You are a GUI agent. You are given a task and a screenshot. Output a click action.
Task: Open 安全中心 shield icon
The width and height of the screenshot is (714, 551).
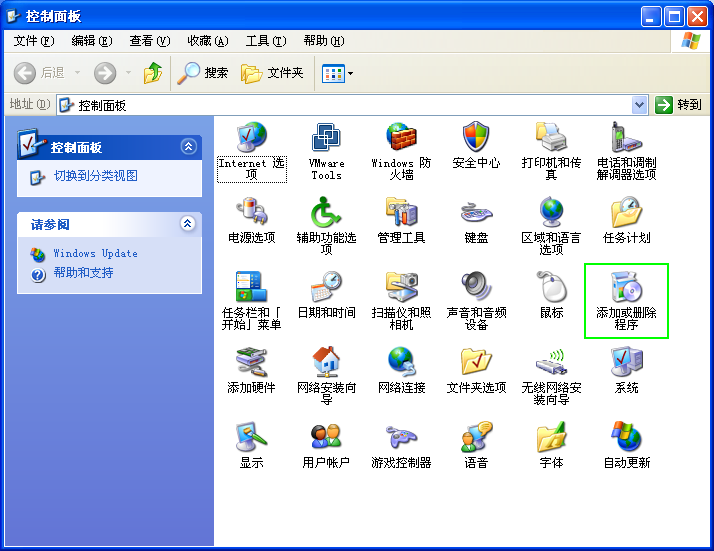click(x=476, y=137)
